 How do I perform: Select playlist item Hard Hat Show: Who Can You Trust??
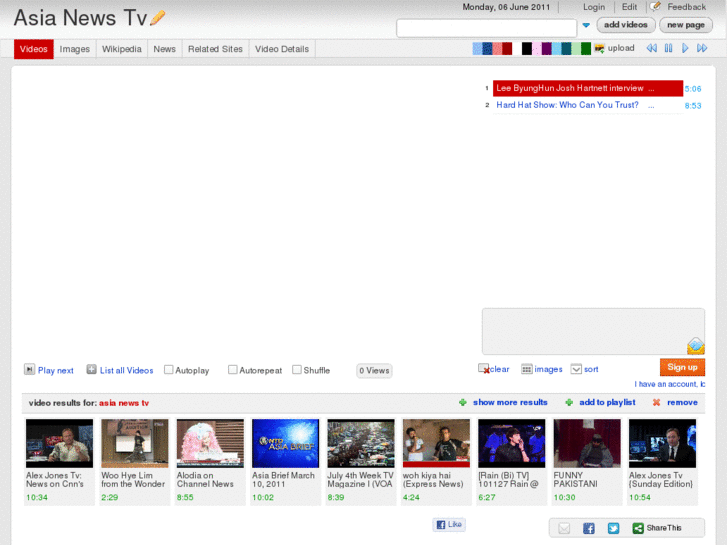pyautogui.click(x=587, y=105)
